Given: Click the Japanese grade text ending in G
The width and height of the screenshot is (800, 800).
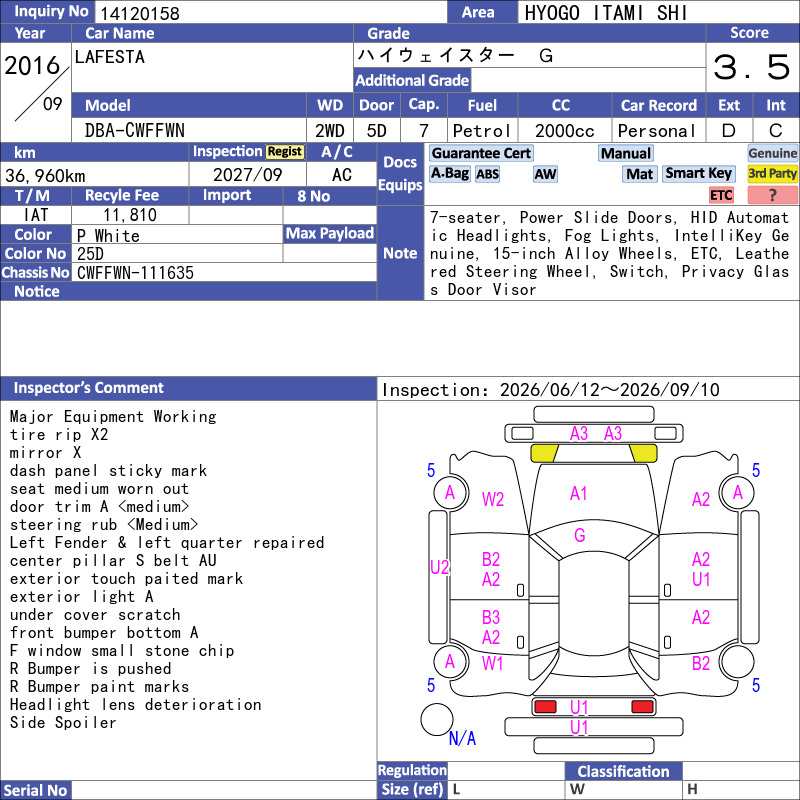Looking at the screenshot, I should coord(455,55).
